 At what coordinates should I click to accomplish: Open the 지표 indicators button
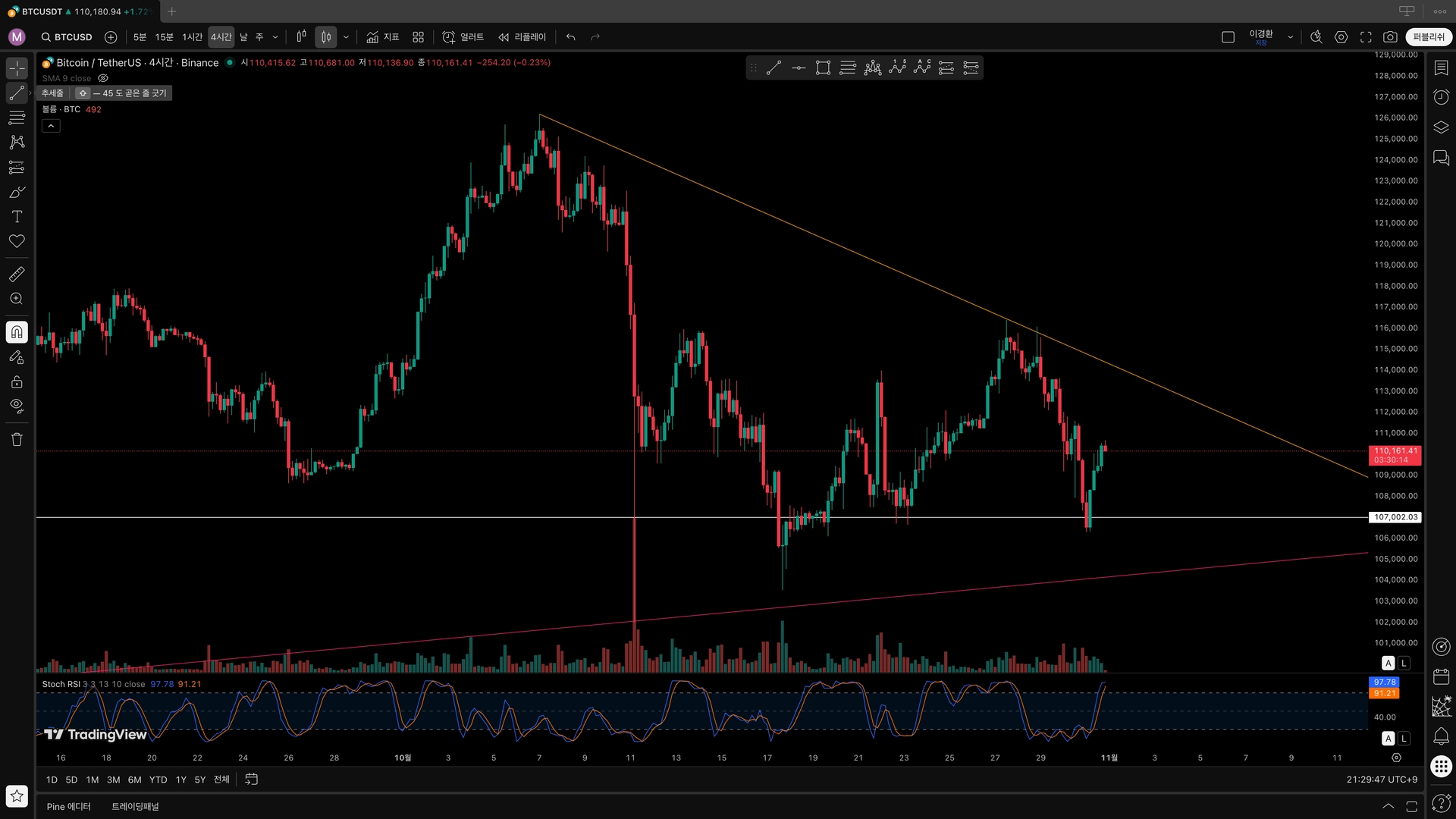383,37
